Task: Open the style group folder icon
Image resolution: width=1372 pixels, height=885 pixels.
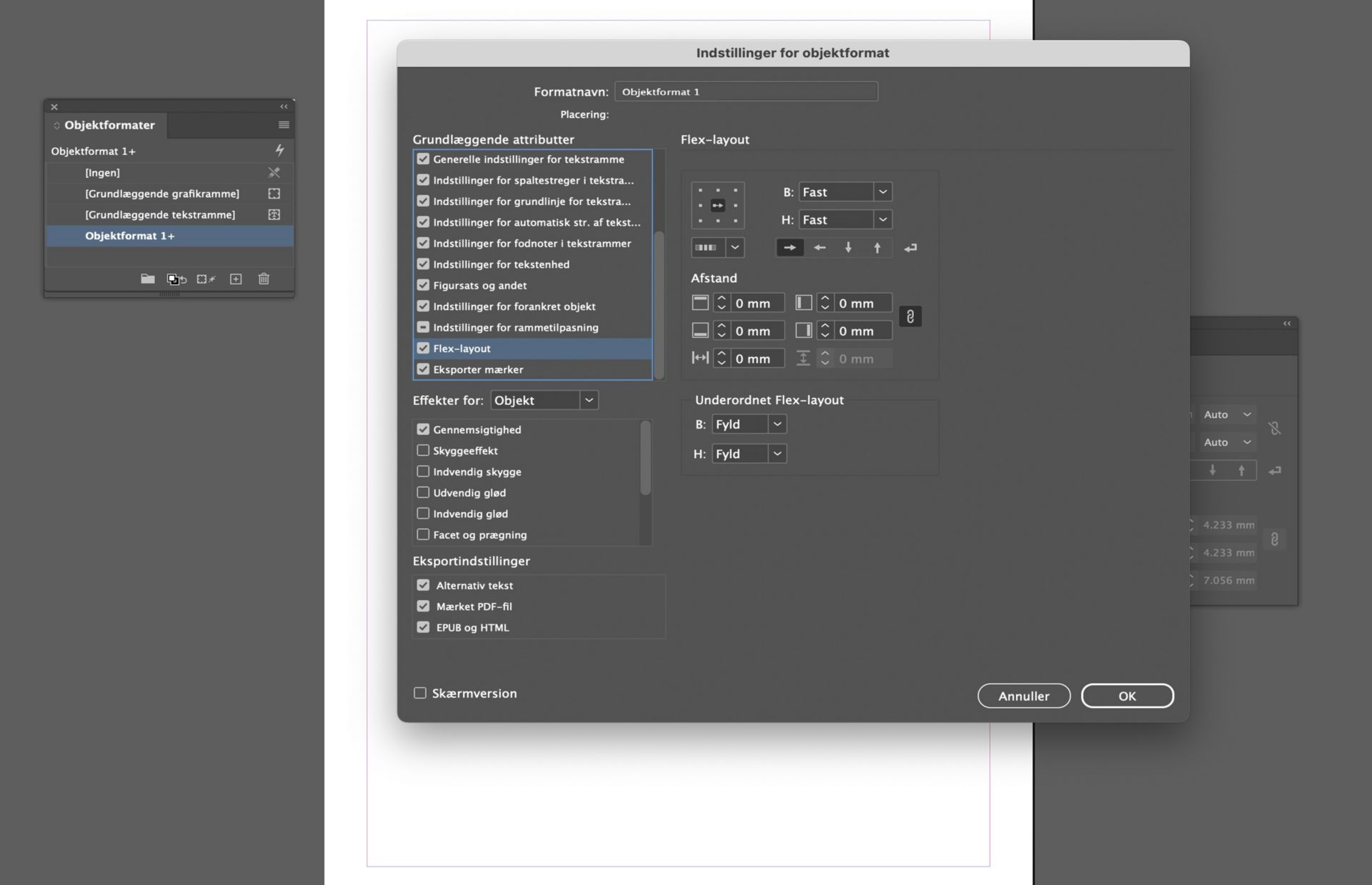Action: pos(148,279)
